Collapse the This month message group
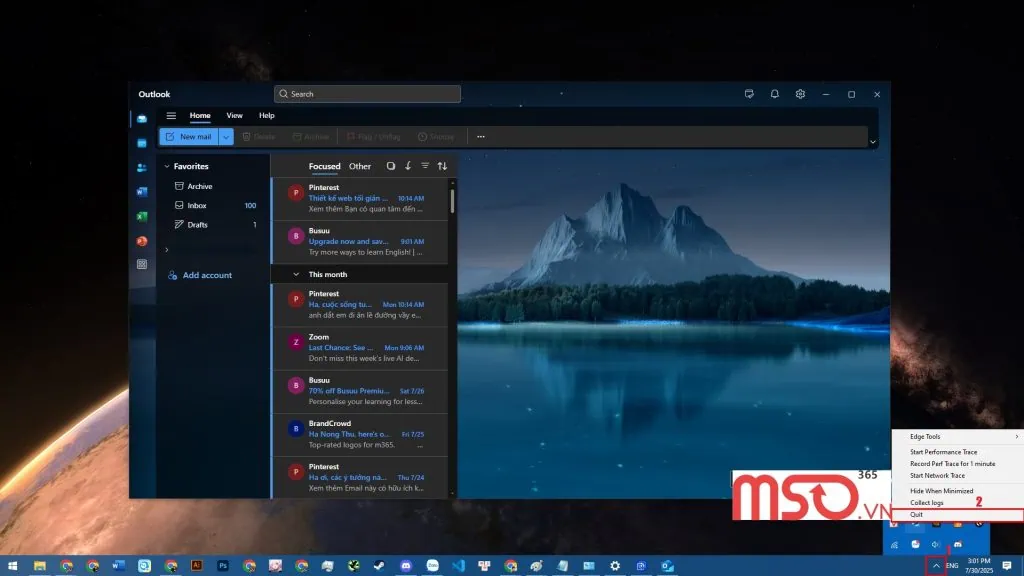Image resolution: width=1024 pixels, height=576 pixels. point(296,274)
